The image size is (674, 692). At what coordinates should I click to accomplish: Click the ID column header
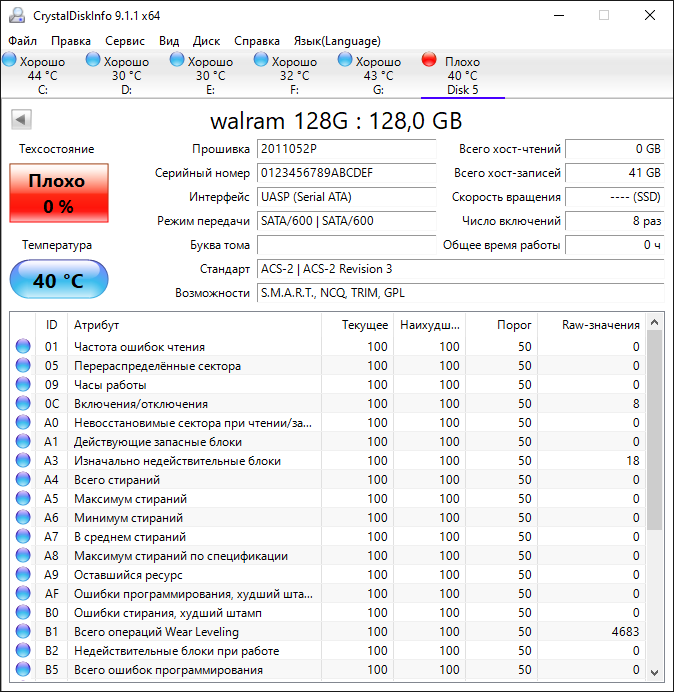click(x=51, y=325)
